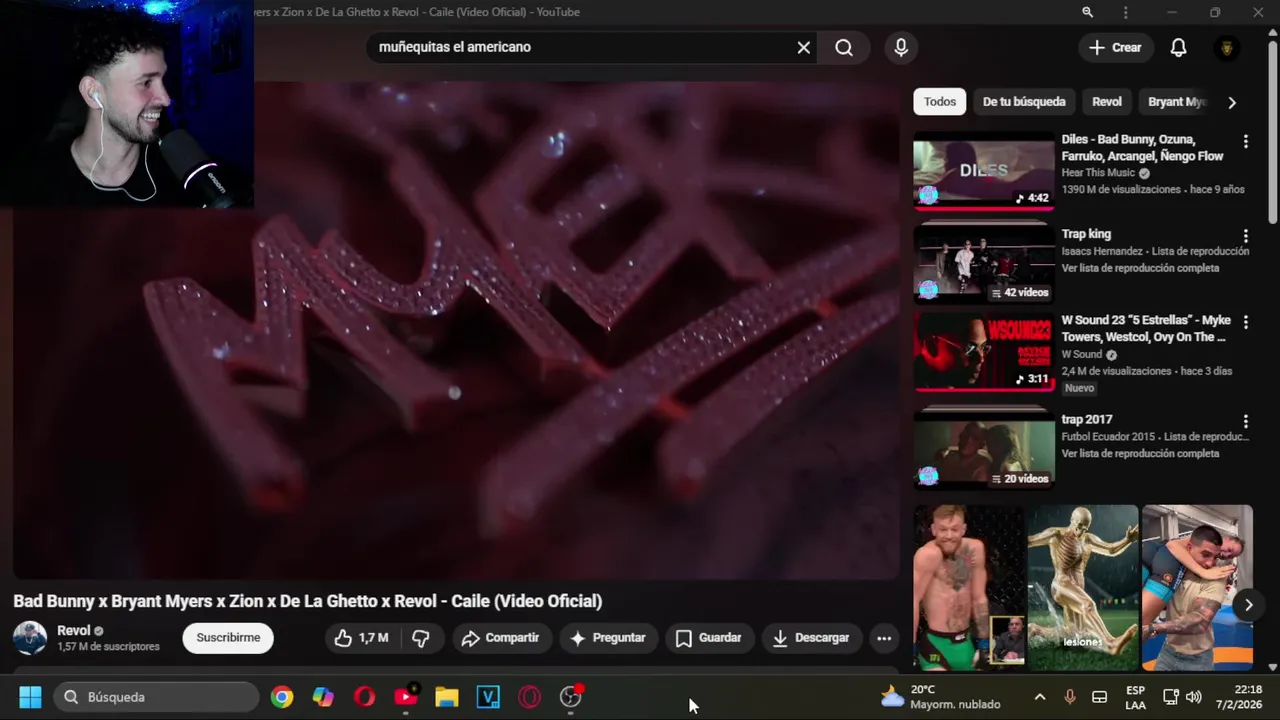Open the browser three-dot menu in title bar
Image resolution: width=1280 pixels, height=720 pixels.
tap(1126, 12)
